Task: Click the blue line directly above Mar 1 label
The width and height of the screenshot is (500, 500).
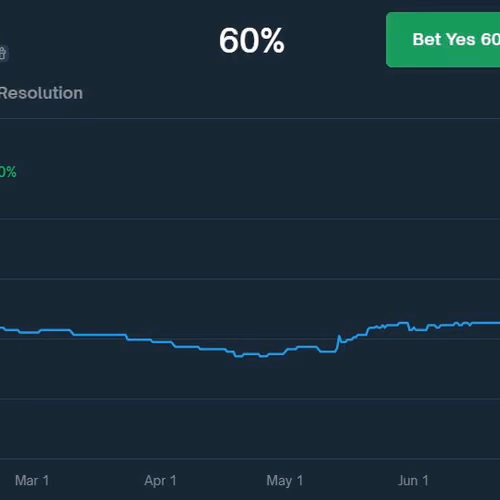Action: [32, 332]
